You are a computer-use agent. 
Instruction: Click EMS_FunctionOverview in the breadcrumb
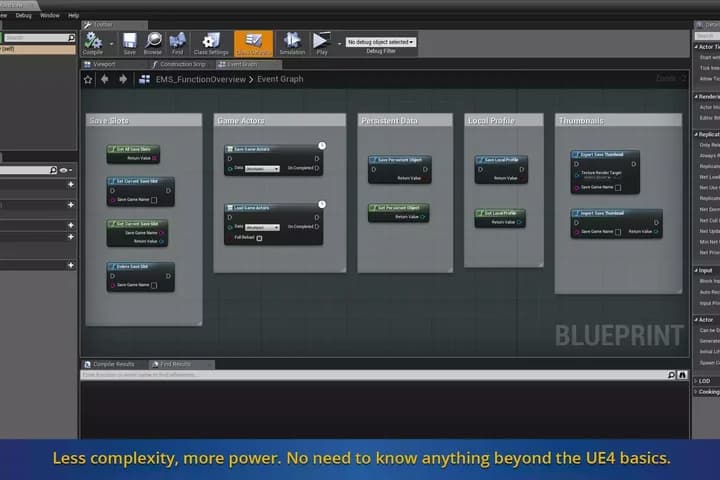tap(201, 79)
